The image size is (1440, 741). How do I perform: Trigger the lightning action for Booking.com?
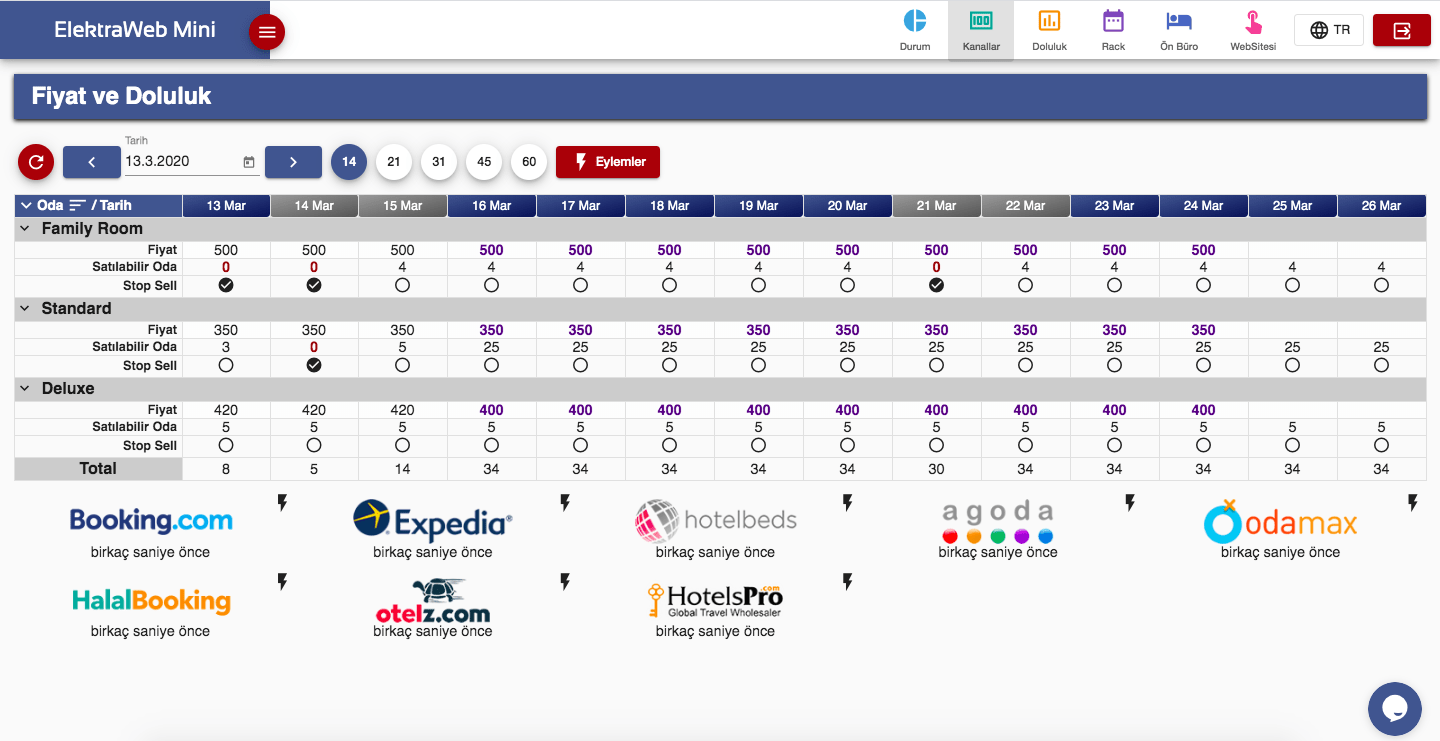click(282, 502)
